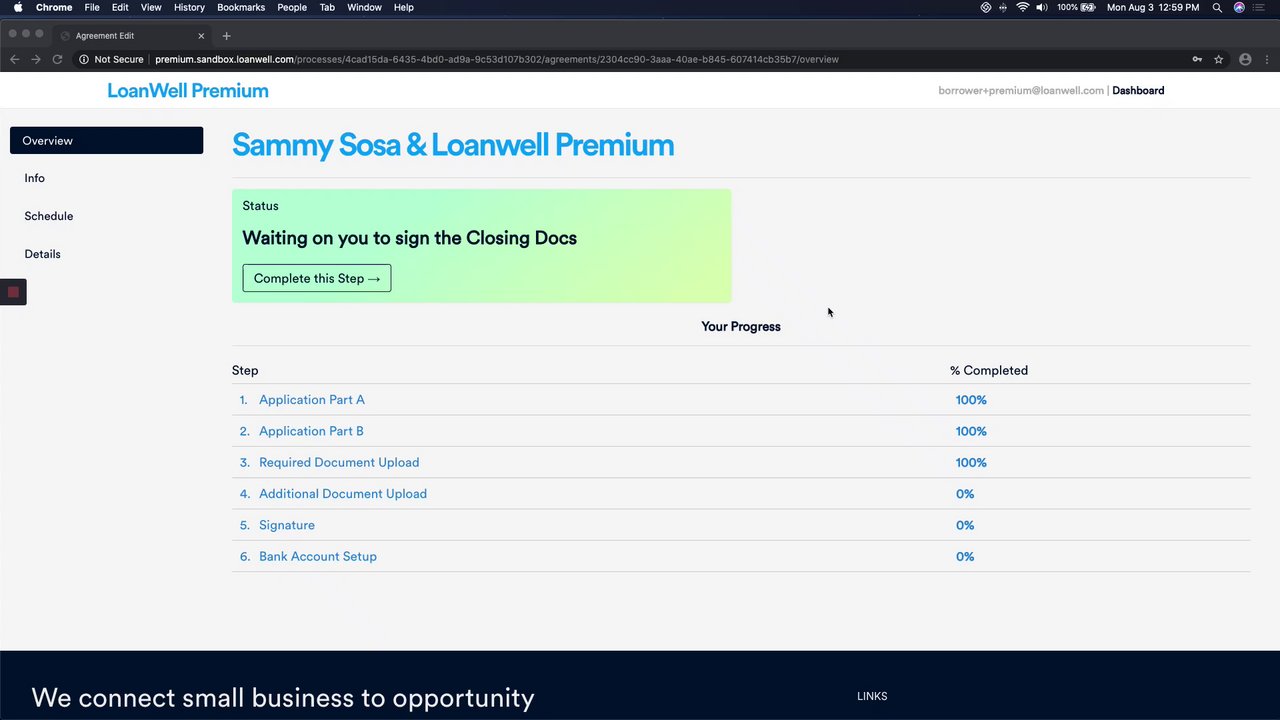This screenshot has width=1280, height=720.
Task: Open the File menu
Action: (x=92, y=7)
